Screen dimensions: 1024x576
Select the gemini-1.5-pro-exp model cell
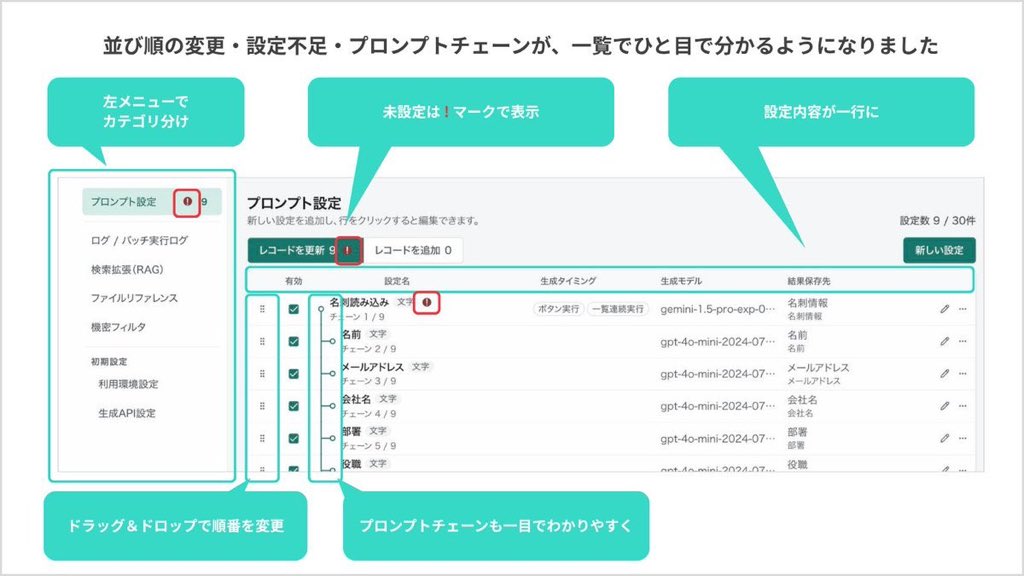tap(718, 309)
